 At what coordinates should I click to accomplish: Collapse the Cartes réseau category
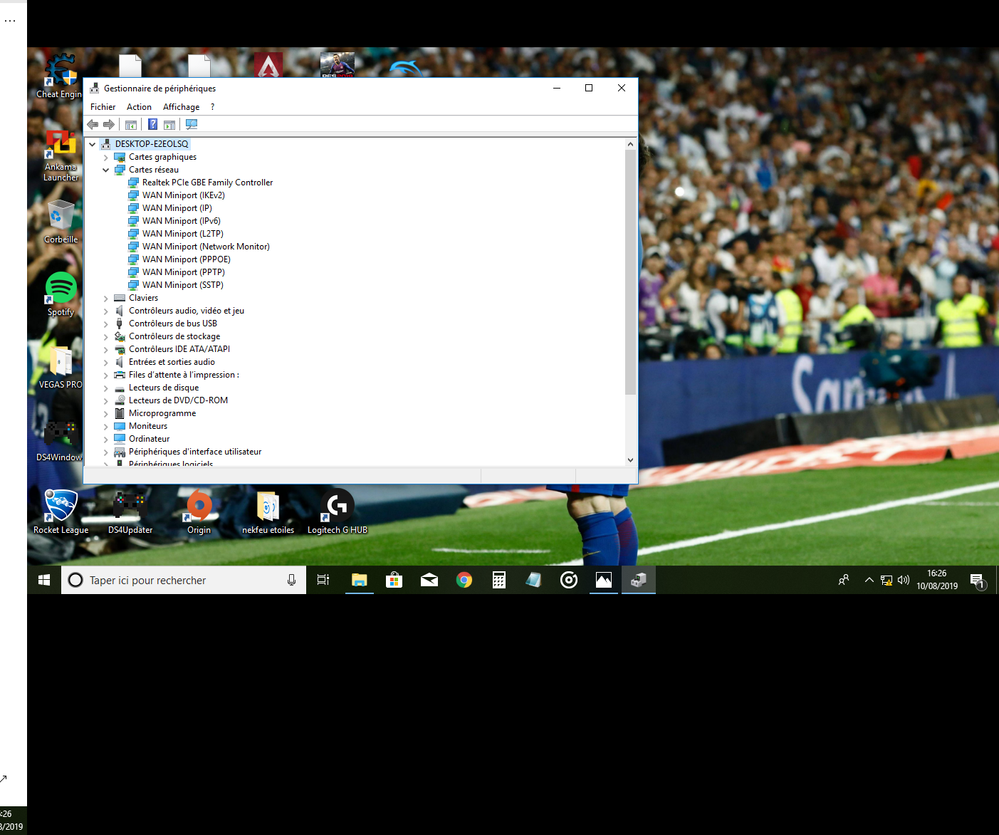tap(106, 170)
